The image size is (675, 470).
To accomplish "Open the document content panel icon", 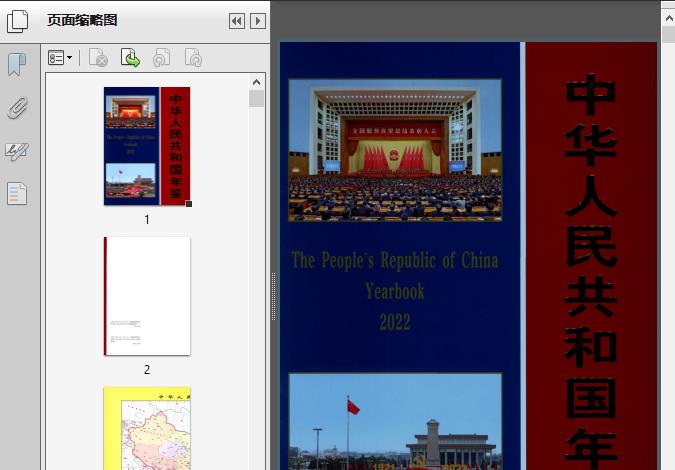I will pos(17,194).
